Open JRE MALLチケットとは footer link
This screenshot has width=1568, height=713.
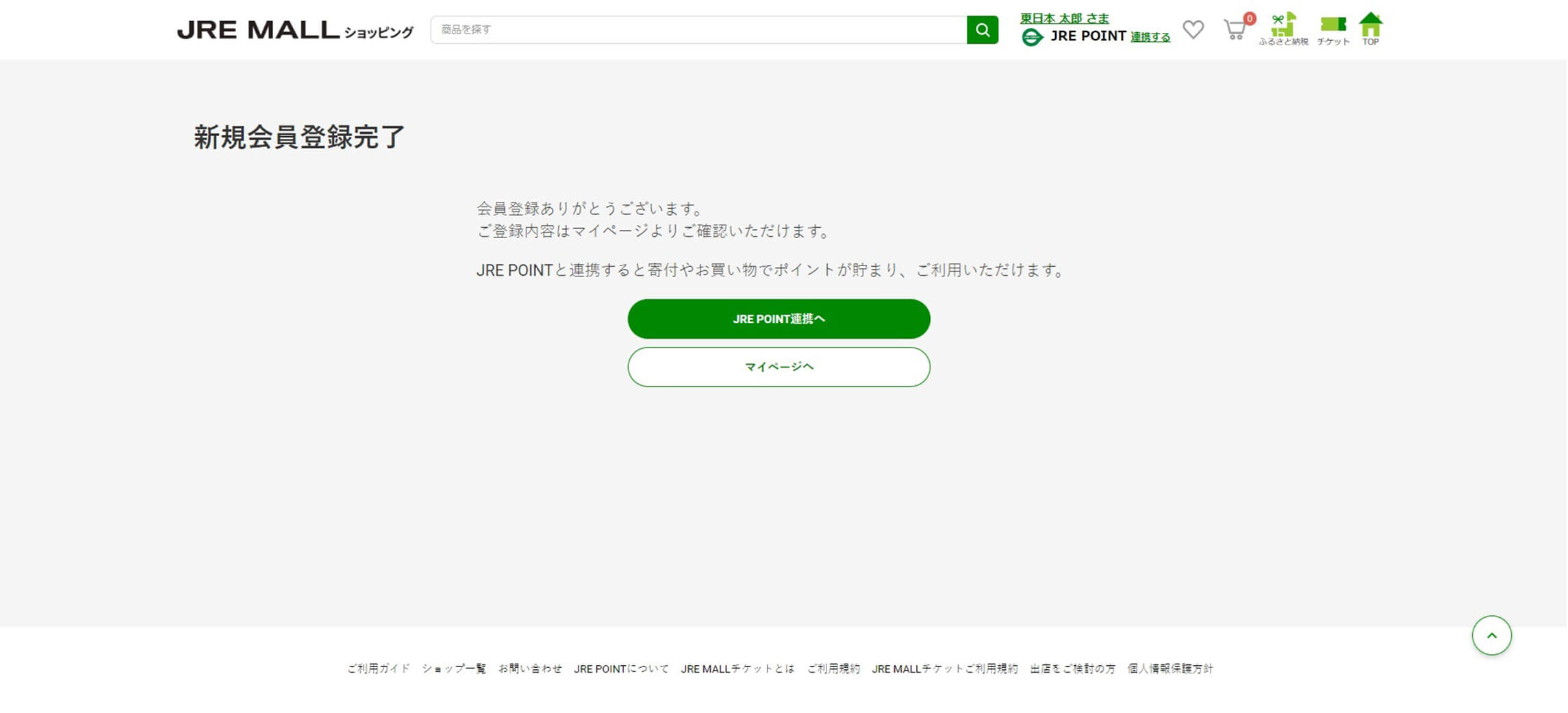pos(737,669)
